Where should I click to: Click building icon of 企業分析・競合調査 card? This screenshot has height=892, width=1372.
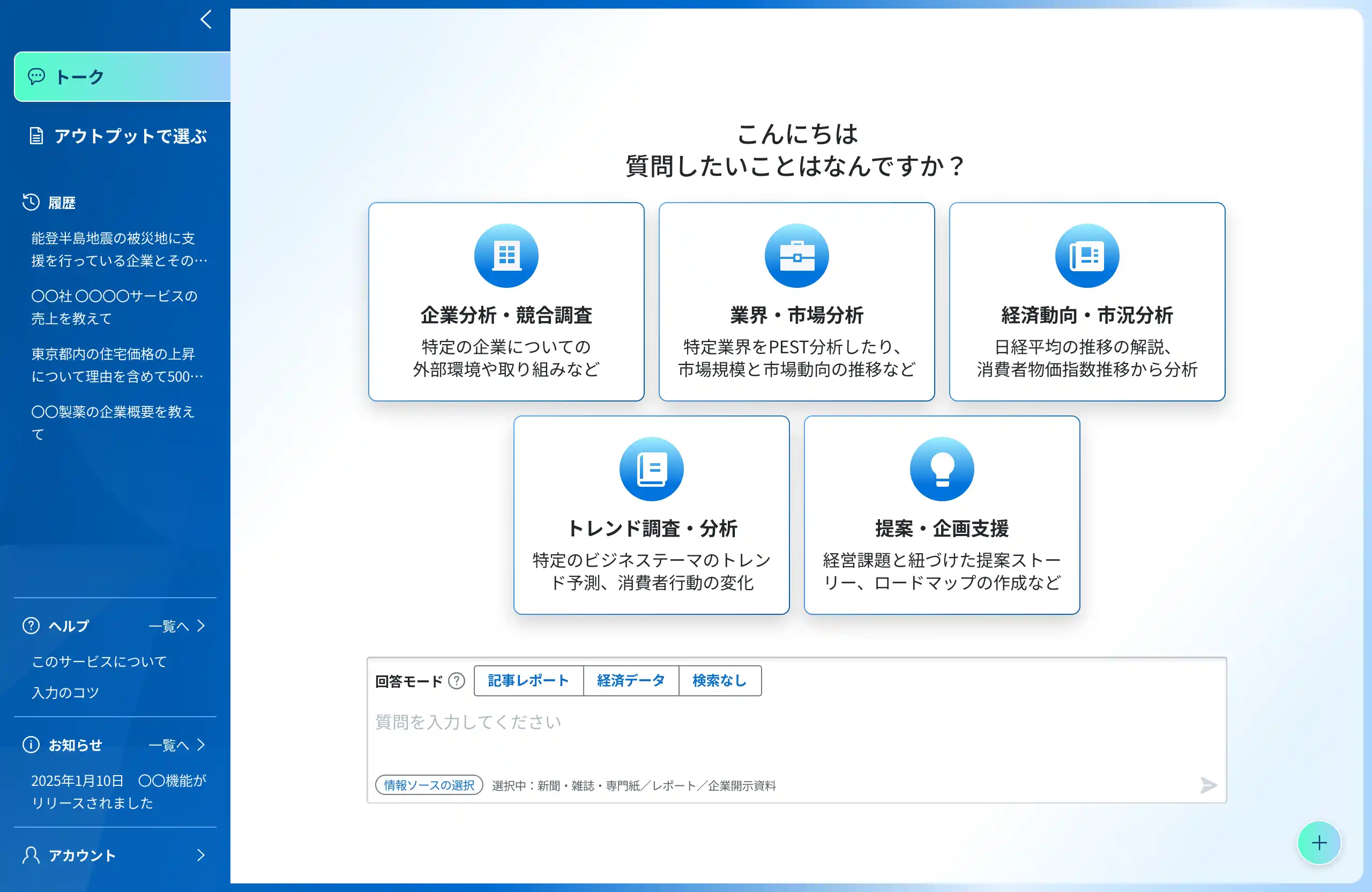[506, 256]
